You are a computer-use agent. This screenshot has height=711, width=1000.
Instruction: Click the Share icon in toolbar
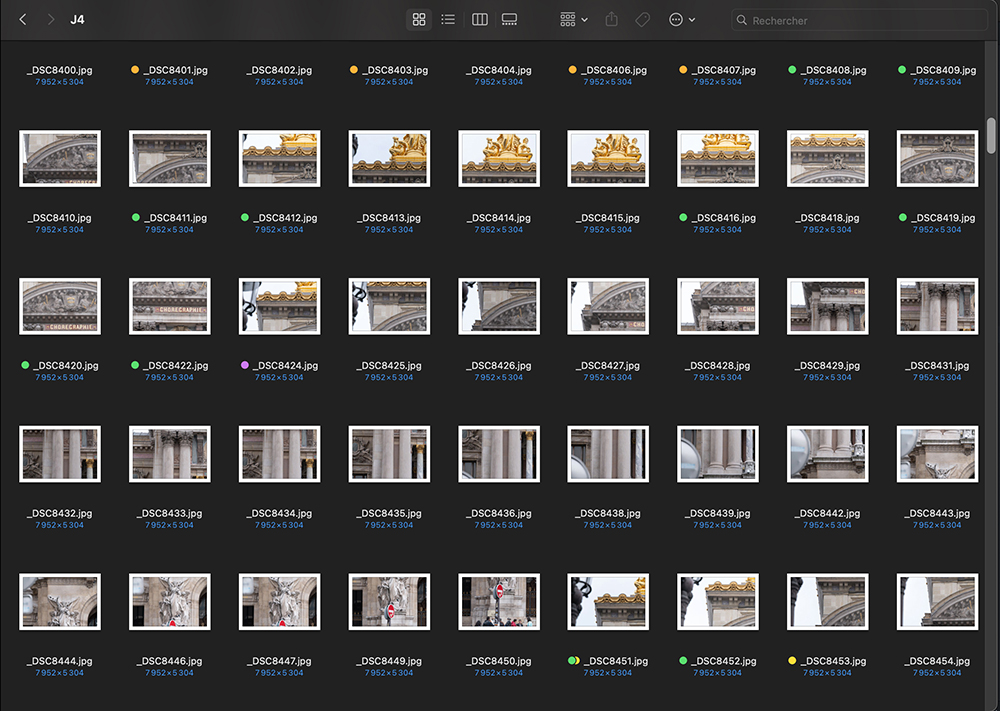[x=612, y=20]
